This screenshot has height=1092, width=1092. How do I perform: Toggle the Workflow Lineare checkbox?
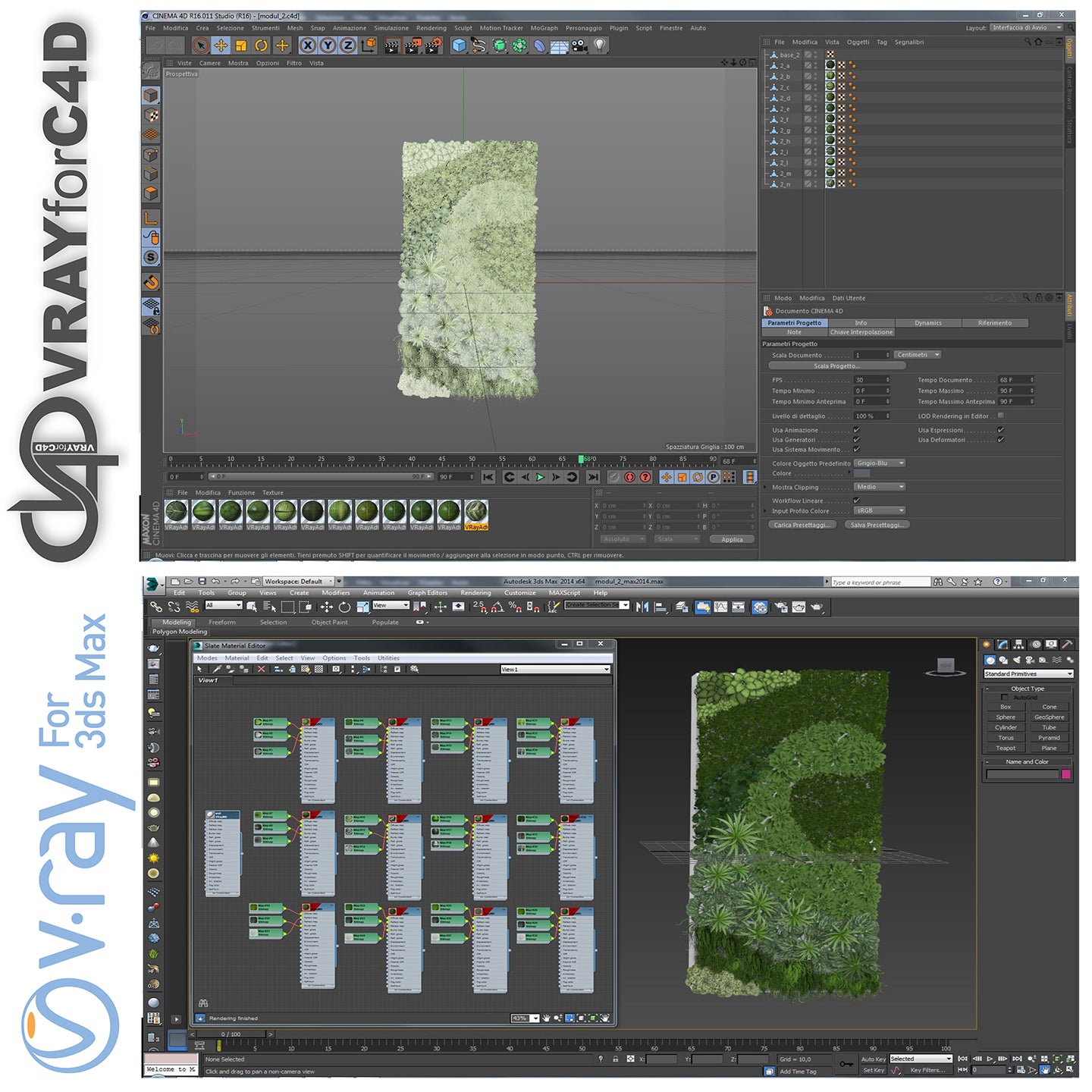point(856,500)
